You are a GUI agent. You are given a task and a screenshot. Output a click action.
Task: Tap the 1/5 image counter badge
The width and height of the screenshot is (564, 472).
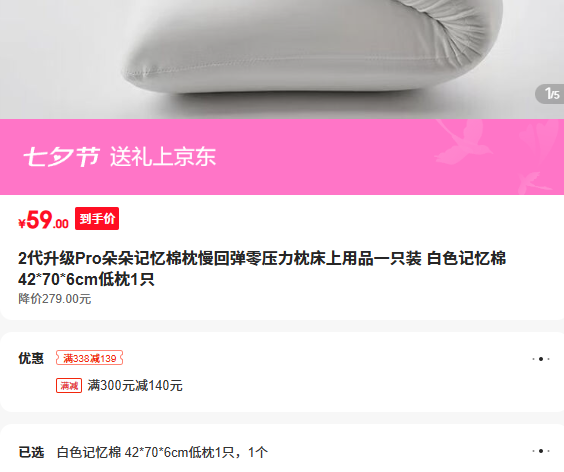click(550, 94)
